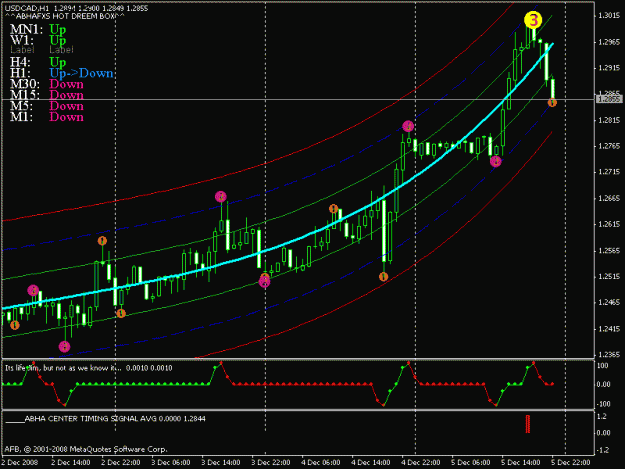Image resolution: width=625 pixels, height=469 pixels.
Task: Click the 'M15:' timeframe label
Action: point(25,95)
